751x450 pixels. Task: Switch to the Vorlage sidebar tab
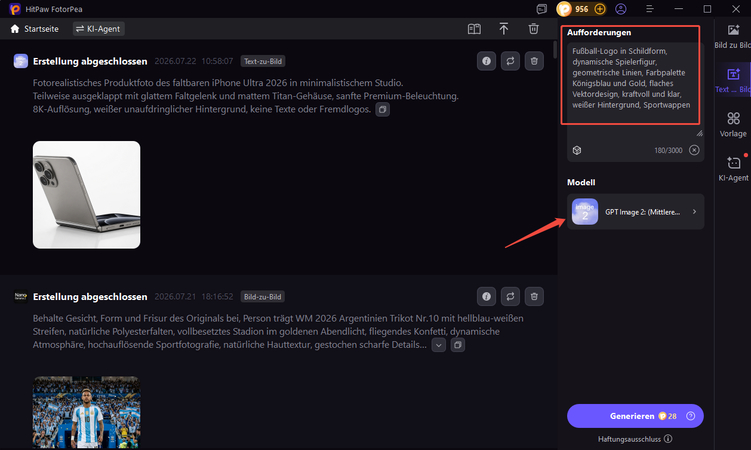click(733, 124)
